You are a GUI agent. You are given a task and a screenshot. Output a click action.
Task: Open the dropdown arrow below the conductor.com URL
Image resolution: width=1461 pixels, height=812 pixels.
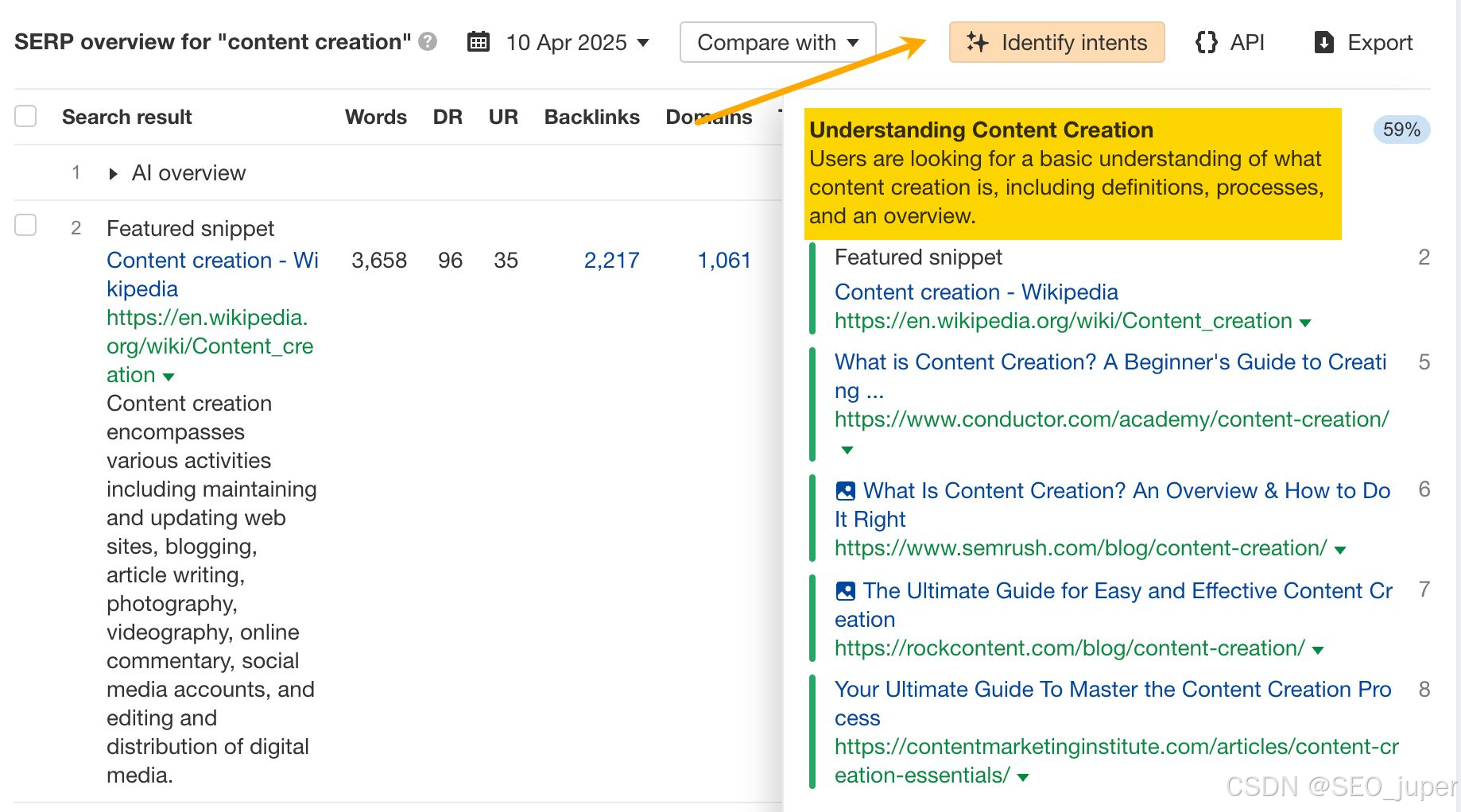pyautogui.click(x=847, y=450)
